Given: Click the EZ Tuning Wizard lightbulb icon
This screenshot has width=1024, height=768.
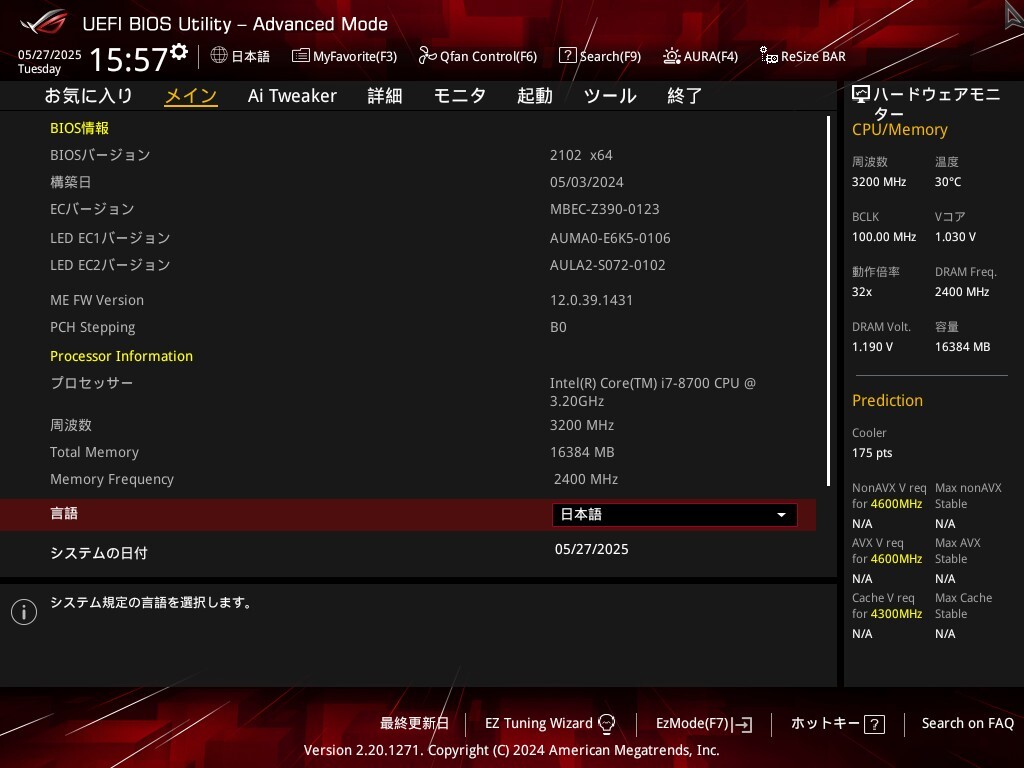Looking at the screenshot, I should point(607,724).
